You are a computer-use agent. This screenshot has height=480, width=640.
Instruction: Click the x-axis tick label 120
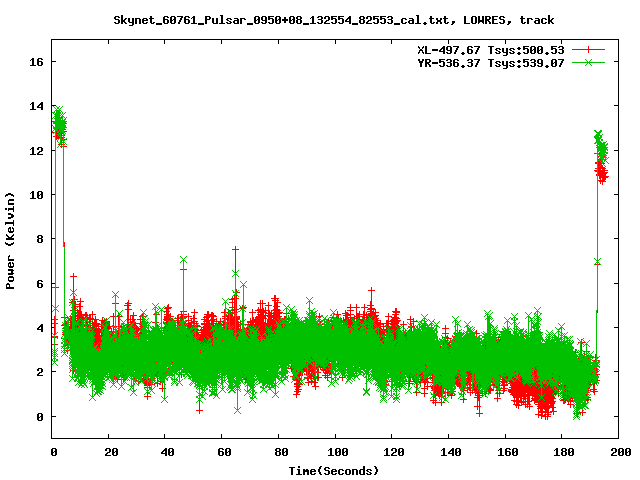coord(394,452)
